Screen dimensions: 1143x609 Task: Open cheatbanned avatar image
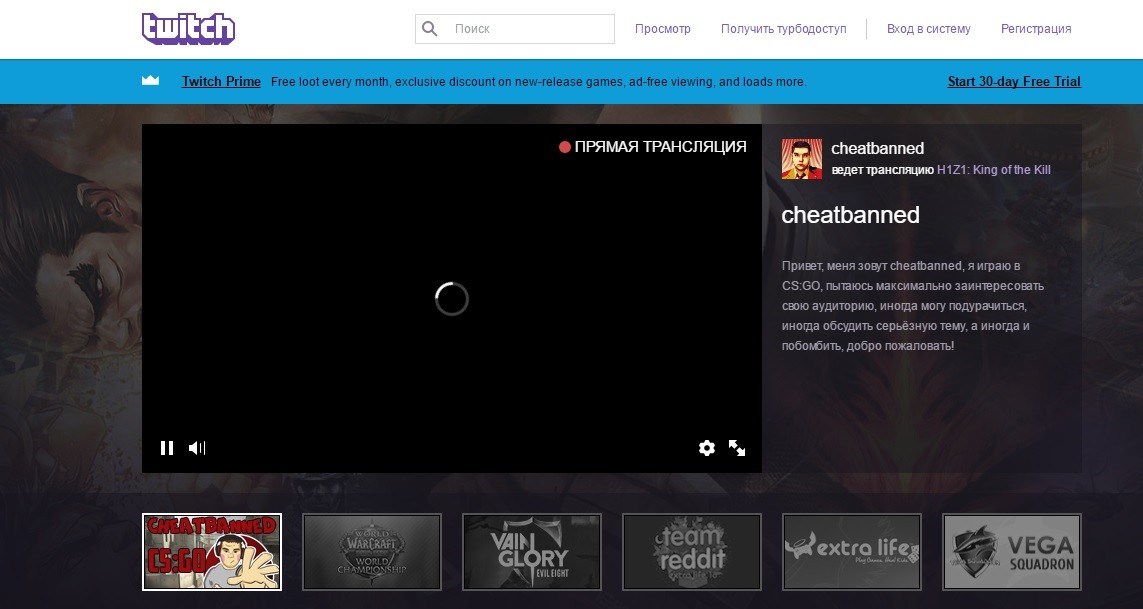pos(802,159)
